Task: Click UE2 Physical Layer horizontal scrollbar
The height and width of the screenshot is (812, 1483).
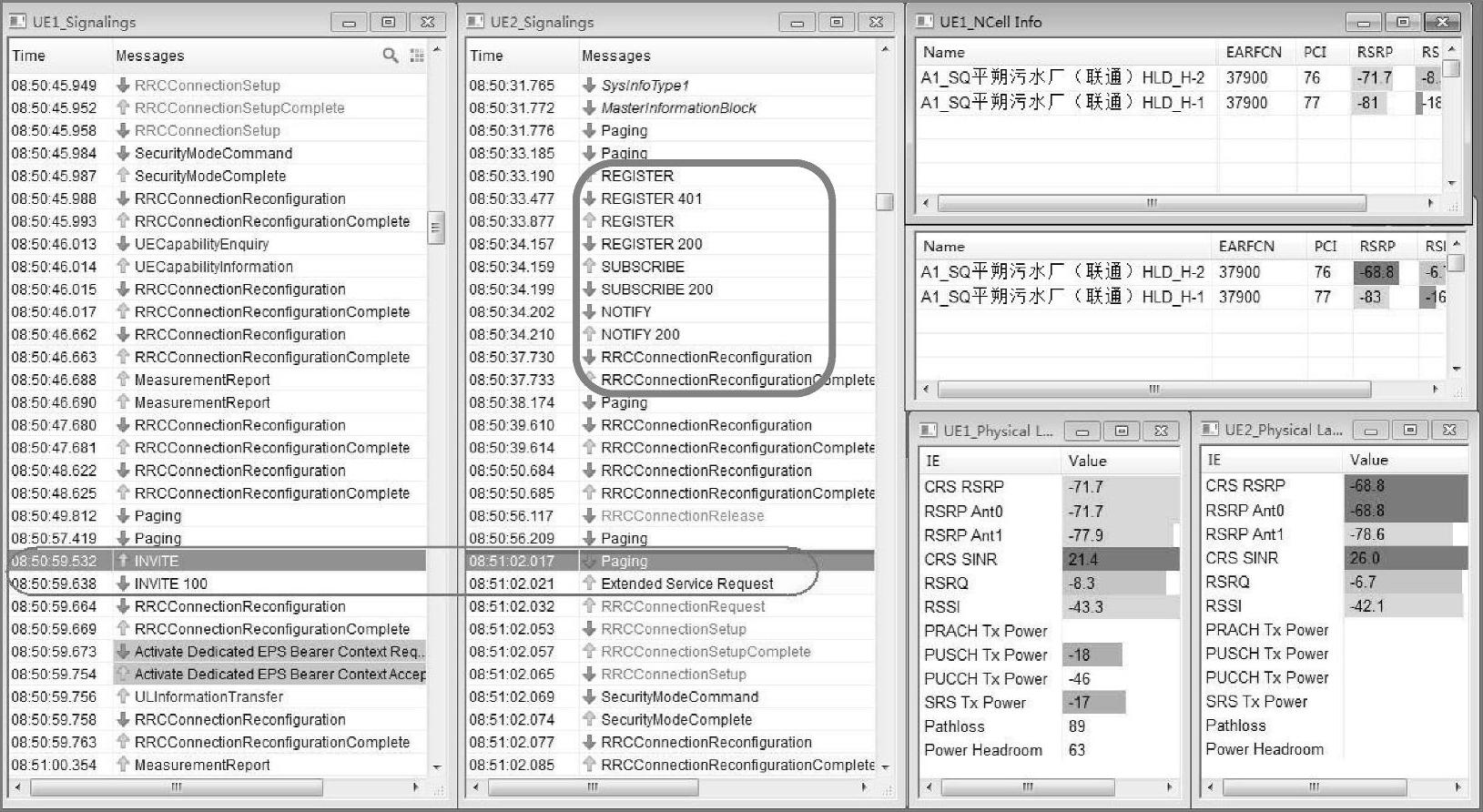Action: 1314,787
